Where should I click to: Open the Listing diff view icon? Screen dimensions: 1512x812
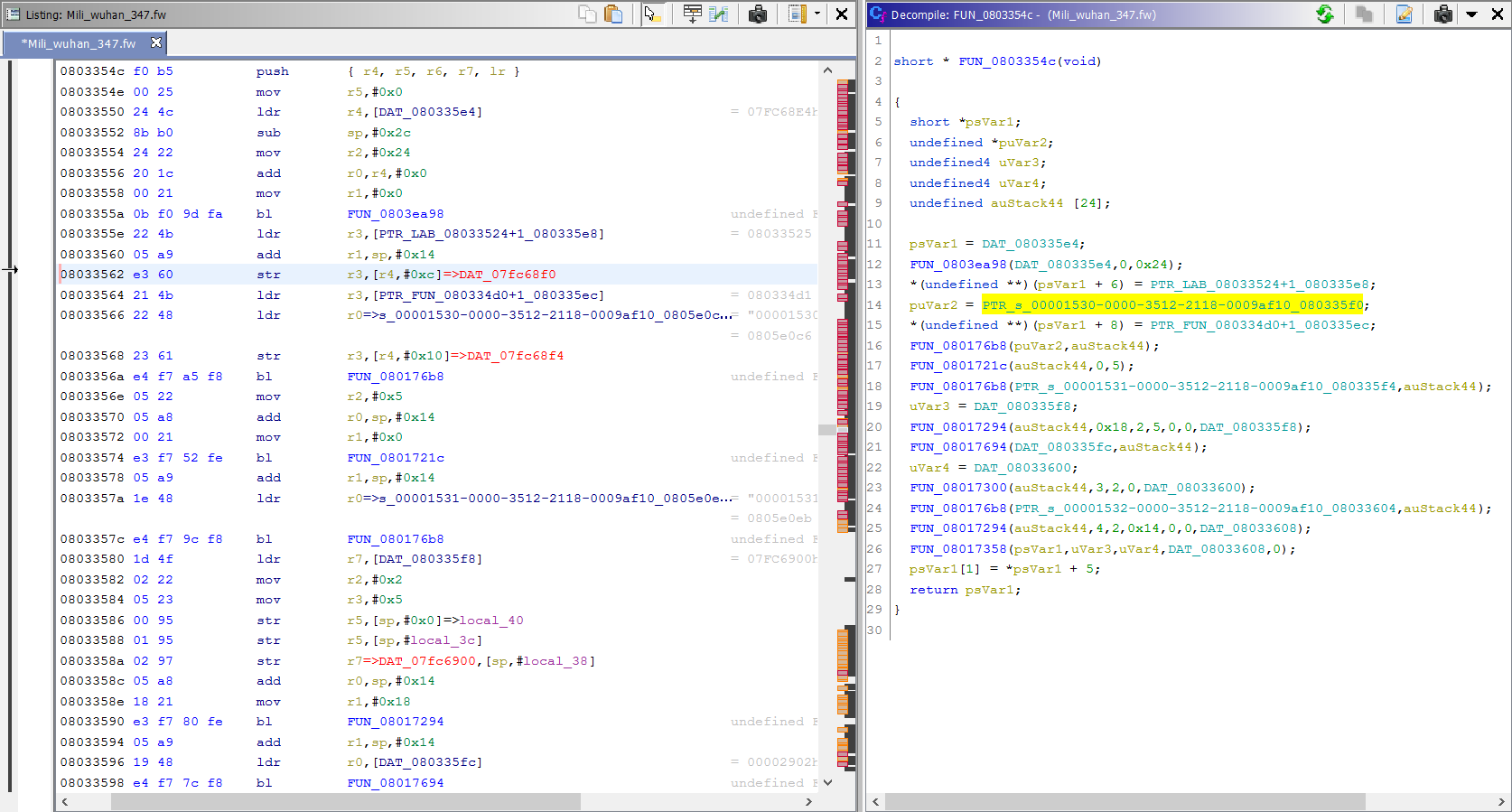[719, 14]
